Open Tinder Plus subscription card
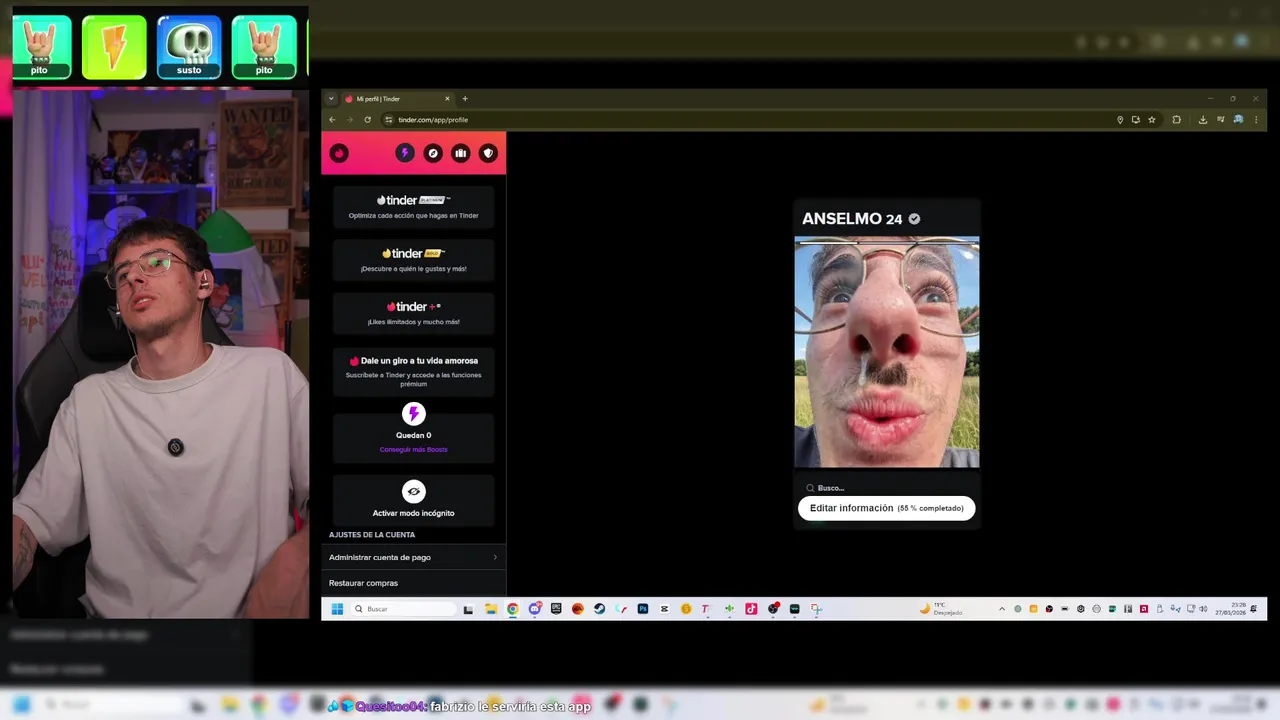 (x=413, y=313)
